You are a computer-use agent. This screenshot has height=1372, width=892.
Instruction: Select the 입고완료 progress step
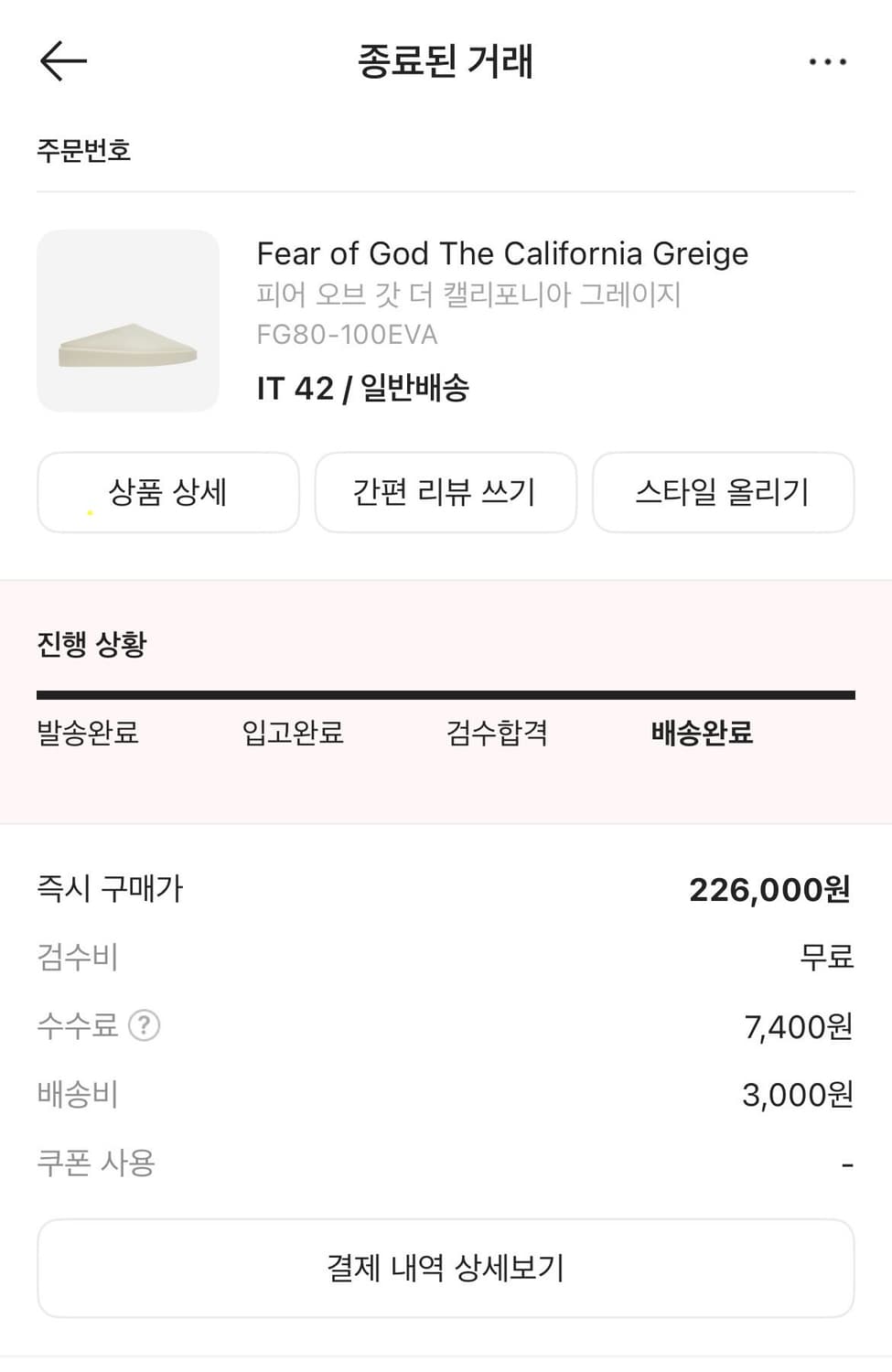(x=293, y=733)
